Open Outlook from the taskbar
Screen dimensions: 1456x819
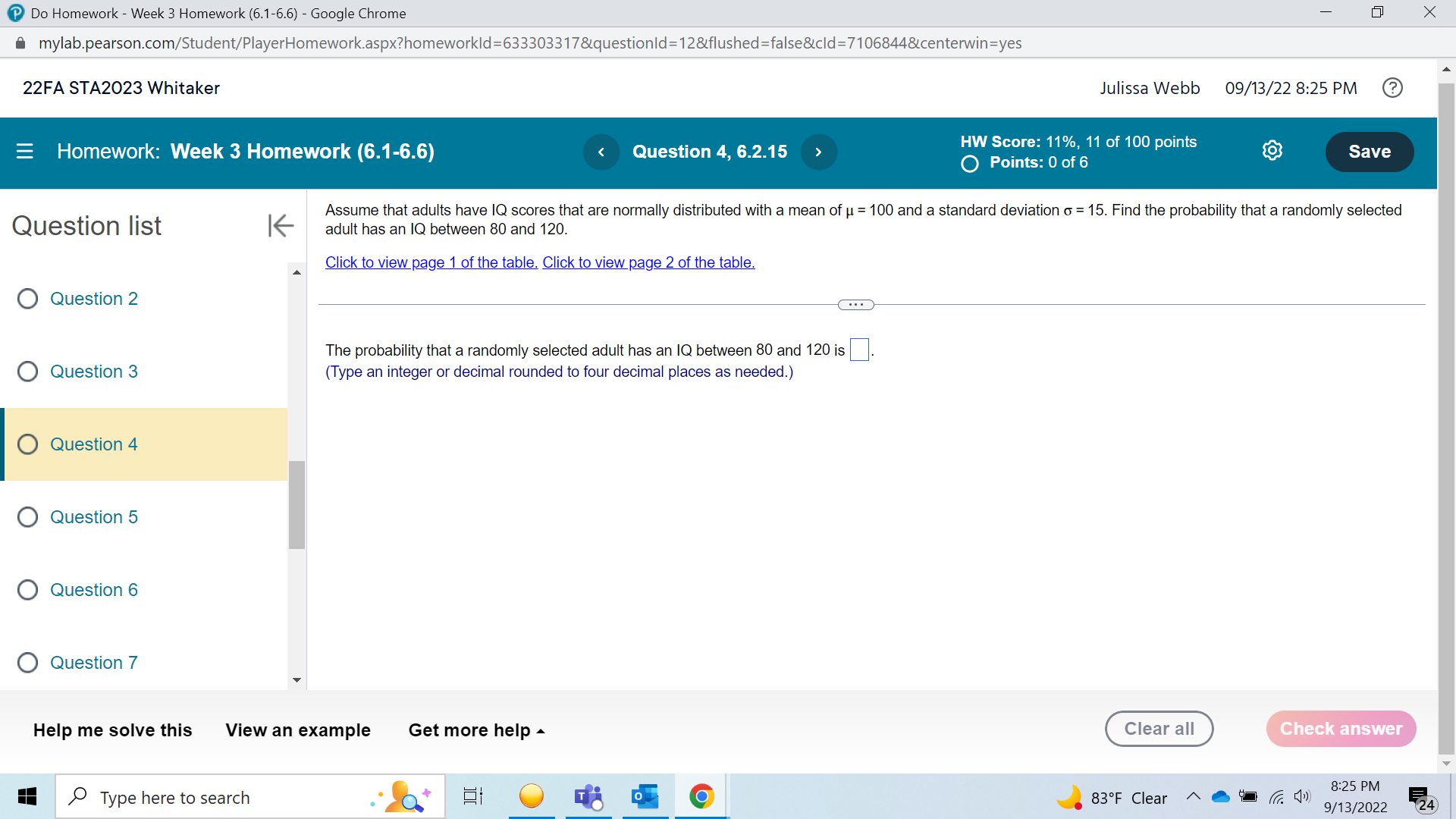(645, 797)
